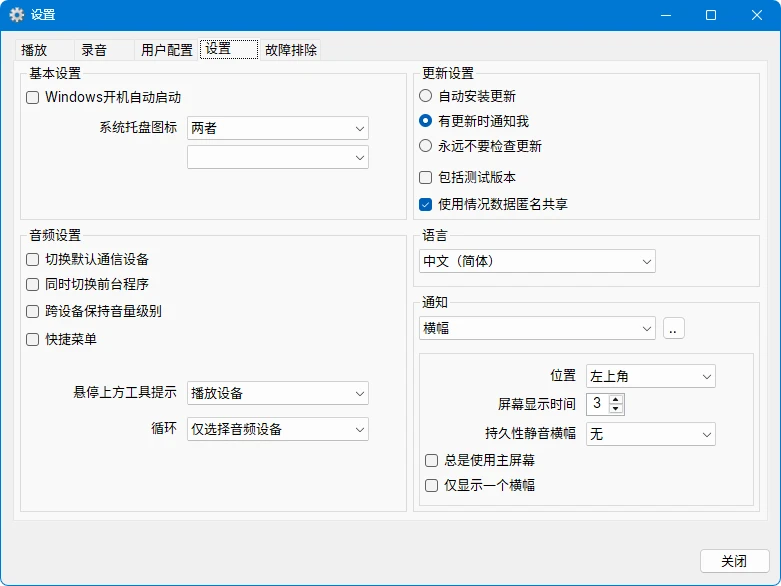Open the 悬停上方工具提示 dropdown
The height and width of the screenshot is (586, 781).
point(278,393)
